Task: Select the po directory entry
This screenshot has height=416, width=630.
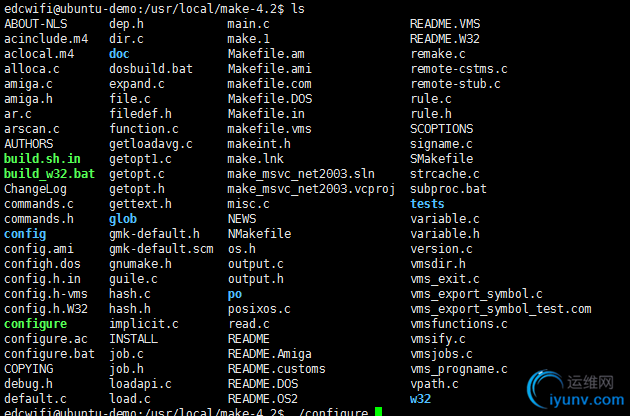Action: coord(235,295)
